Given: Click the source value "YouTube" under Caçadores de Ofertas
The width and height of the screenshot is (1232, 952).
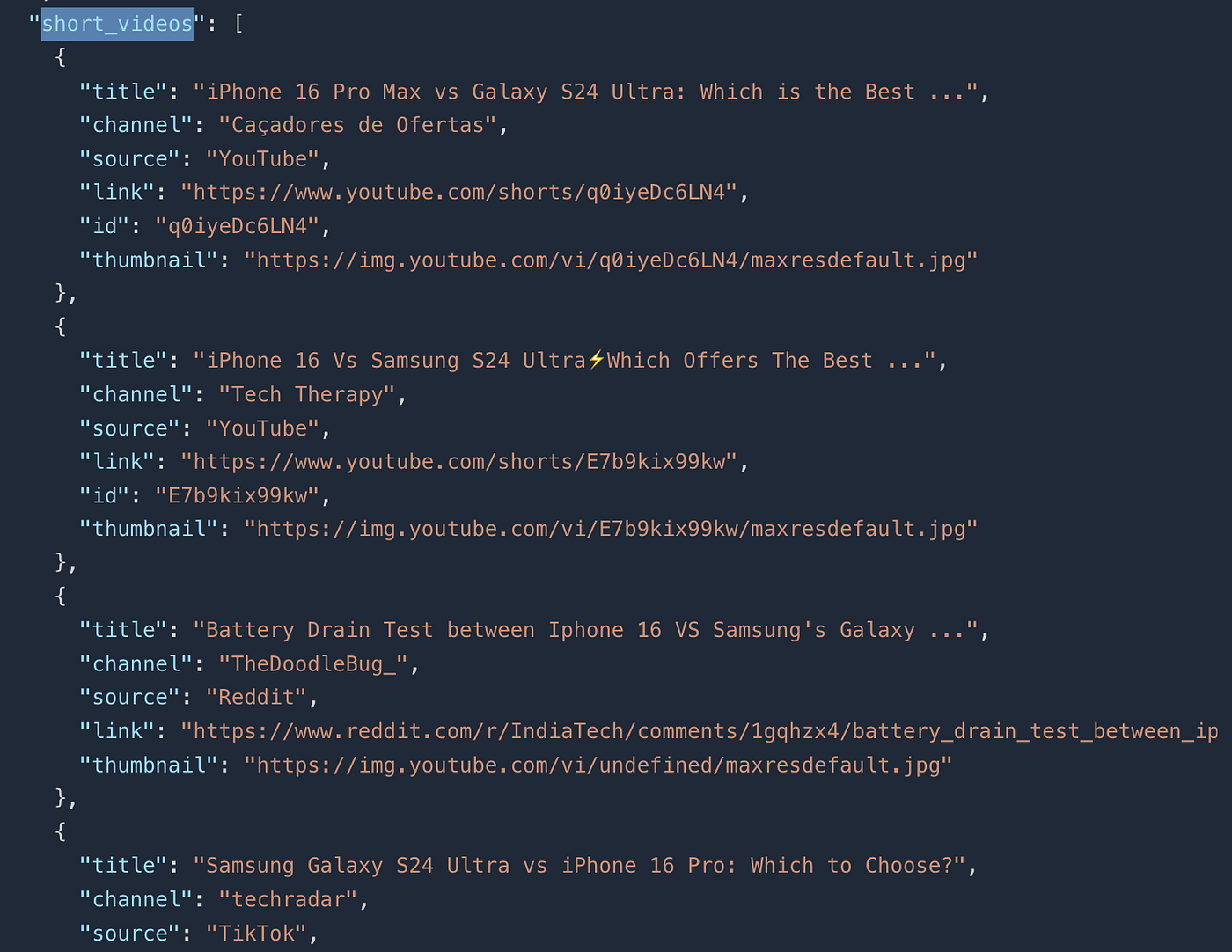Looking at the screenshot, I should click(x=262, y=159).
